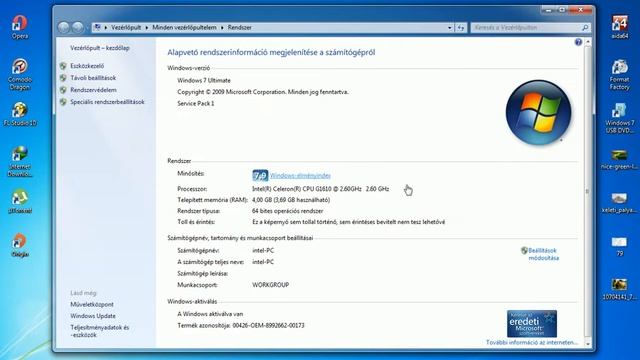The image size is (640, 360).
Task: Minimize the System window
Action: click(548, 10)
